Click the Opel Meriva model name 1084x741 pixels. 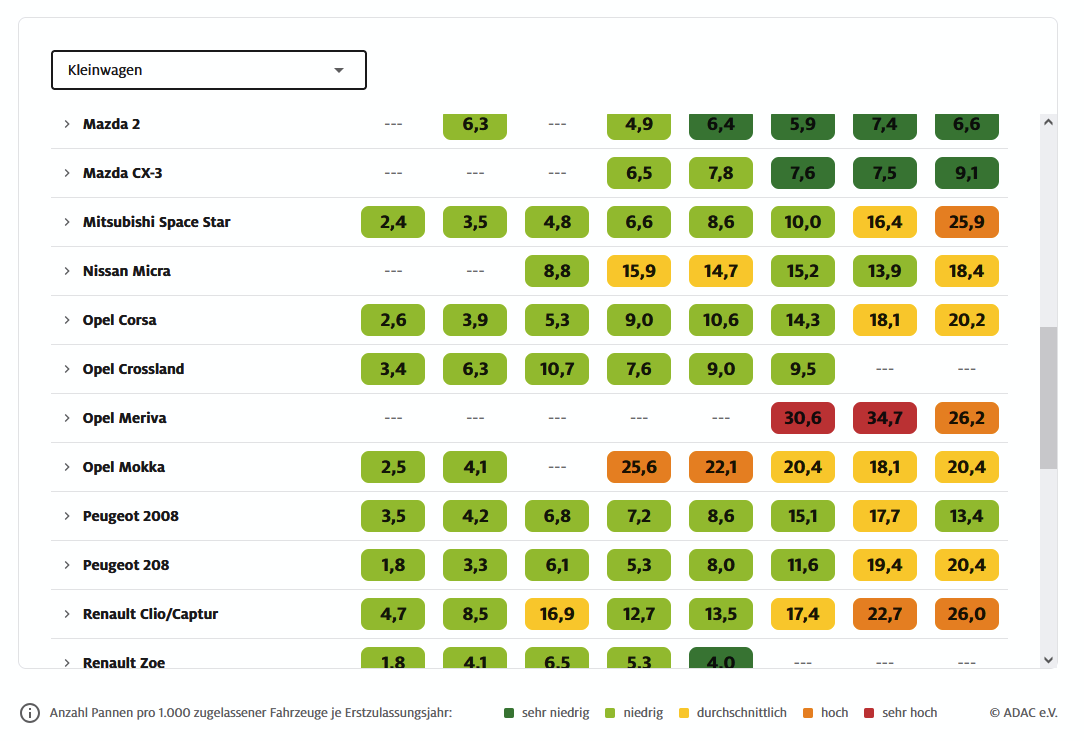124,418
